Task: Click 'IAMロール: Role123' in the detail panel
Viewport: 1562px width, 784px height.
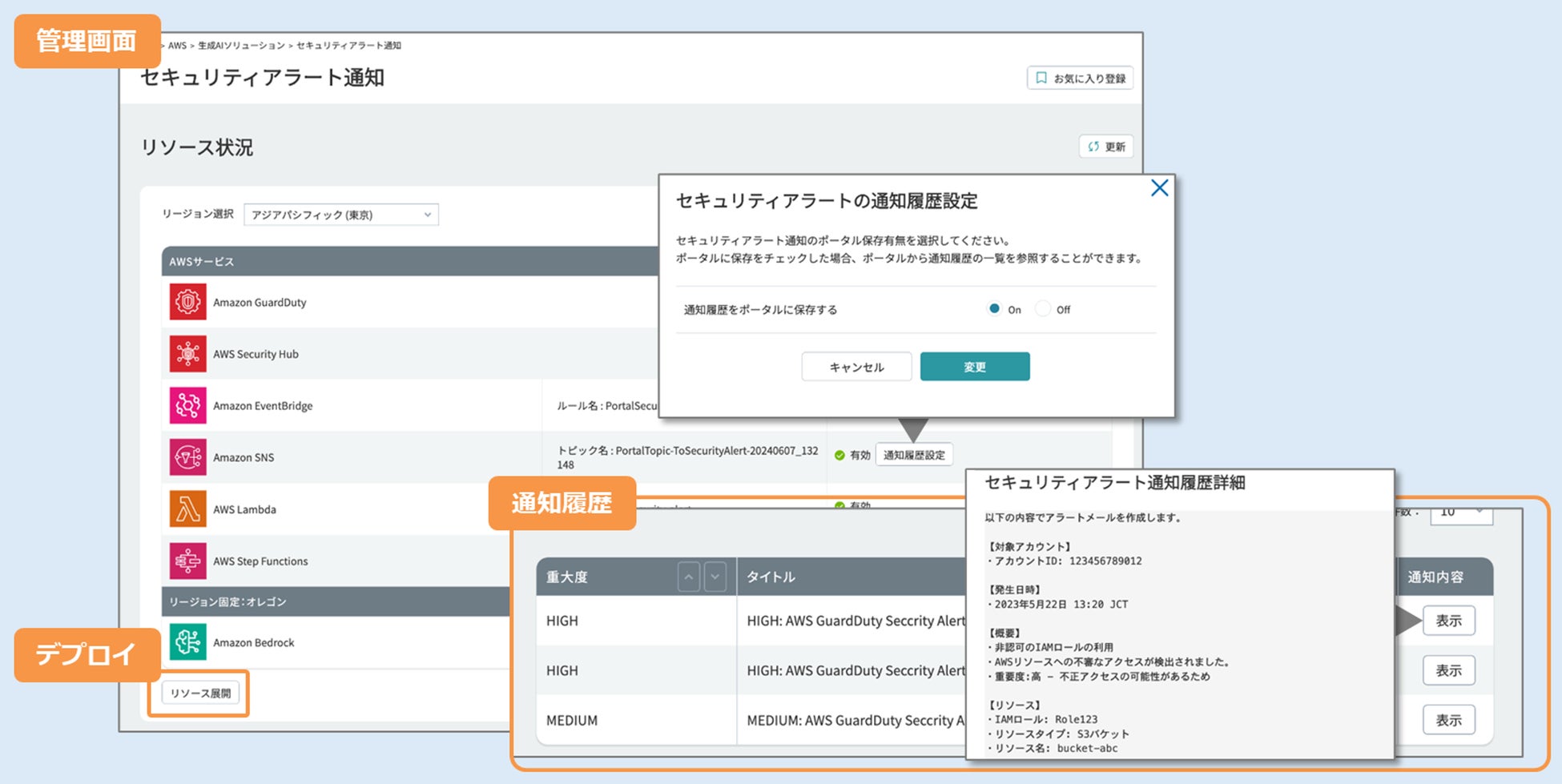Action: pyautogui.click(x=1046, y=719)
